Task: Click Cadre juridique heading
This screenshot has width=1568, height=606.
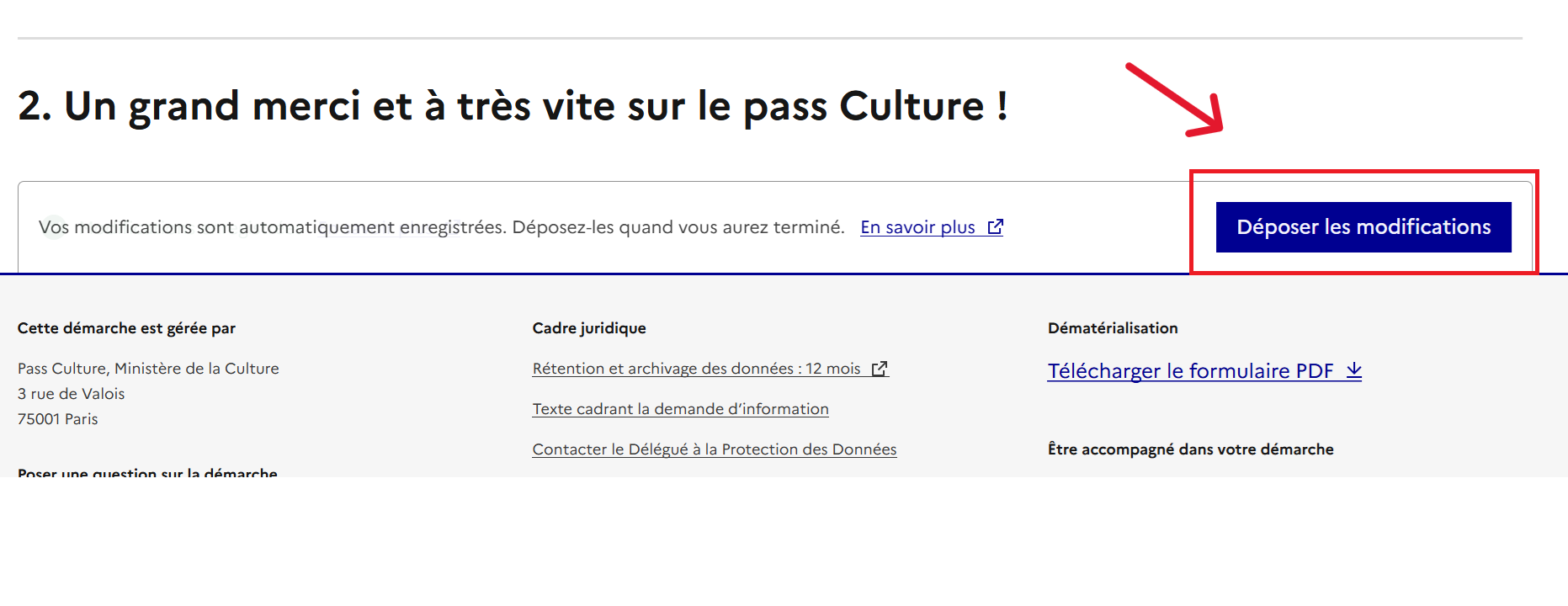Action: [x=589, y=328]
